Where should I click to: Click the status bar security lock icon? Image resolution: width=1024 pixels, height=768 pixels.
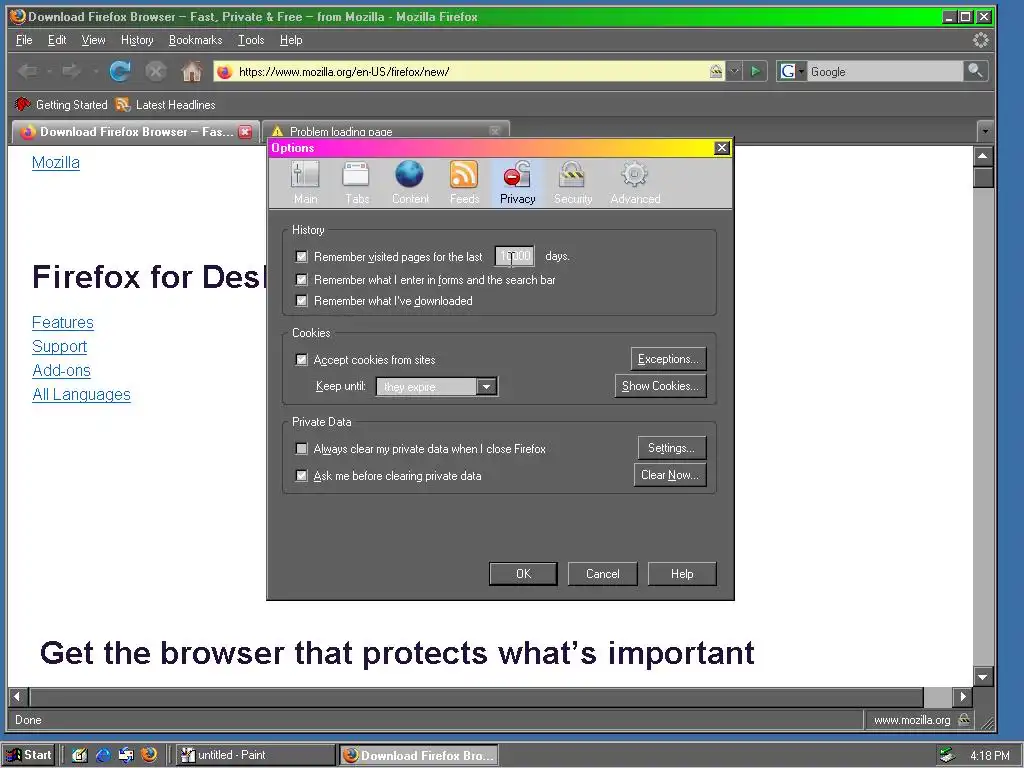(964, 720)
